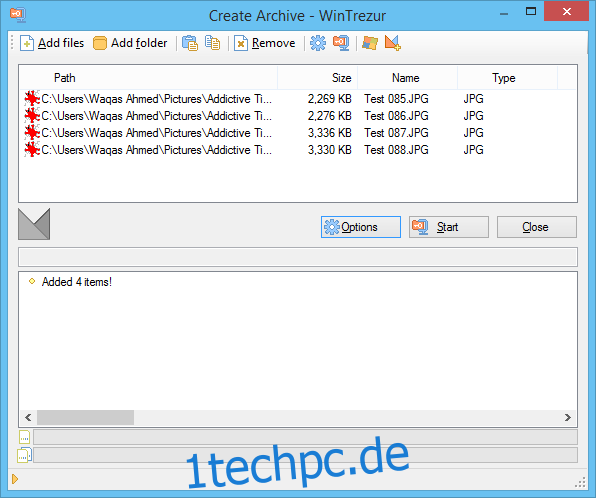Click the Add folder toolbar button

point(130,43)
